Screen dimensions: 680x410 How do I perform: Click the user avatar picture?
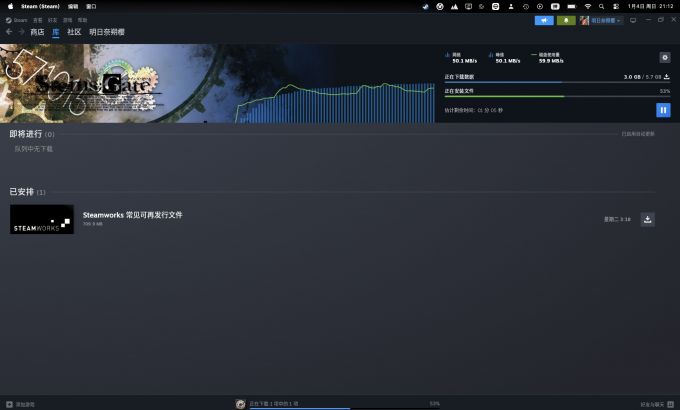pyautogui.click(x=584, y=20)
